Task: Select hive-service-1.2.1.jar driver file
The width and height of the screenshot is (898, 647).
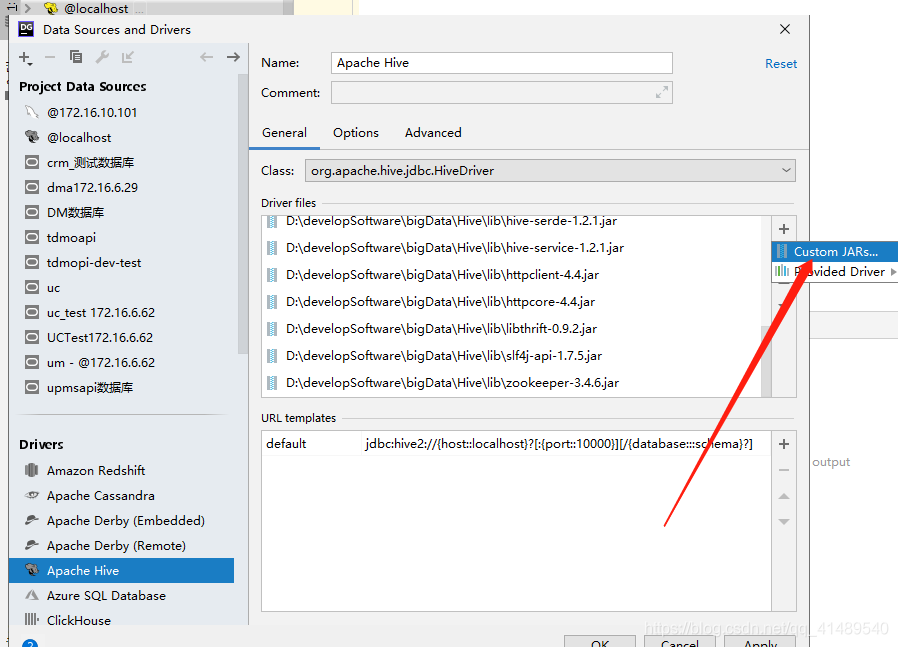Action: tap(455, 248)
